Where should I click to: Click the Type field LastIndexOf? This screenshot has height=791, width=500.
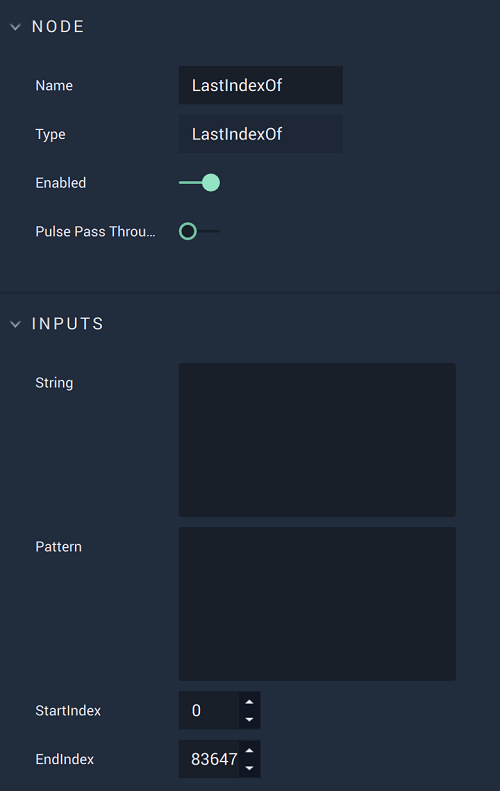click(261, 134)
